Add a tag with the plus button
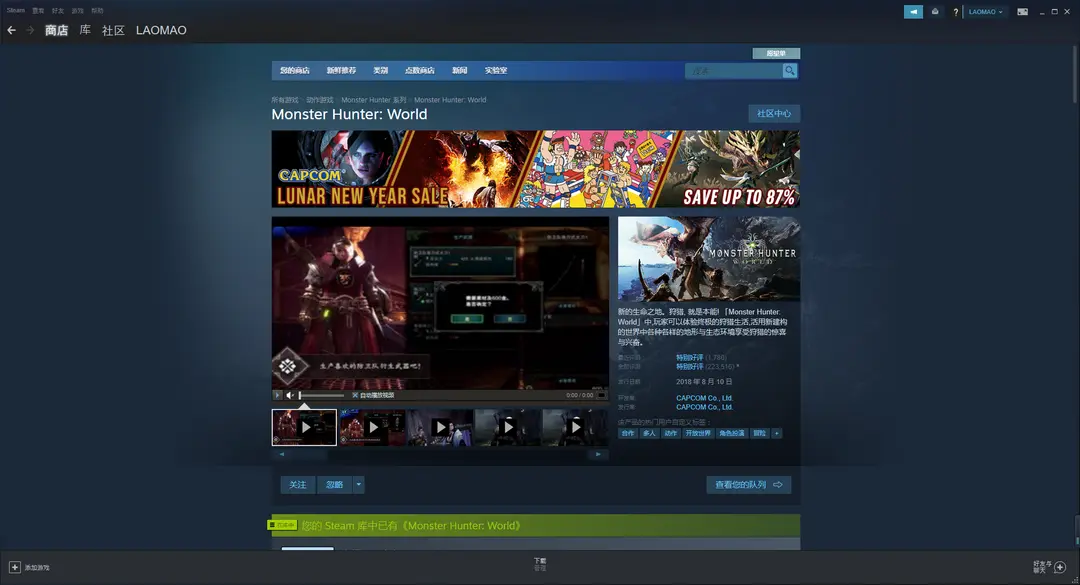This screenshot has width=1080, height=585. [x=776, y=433]
